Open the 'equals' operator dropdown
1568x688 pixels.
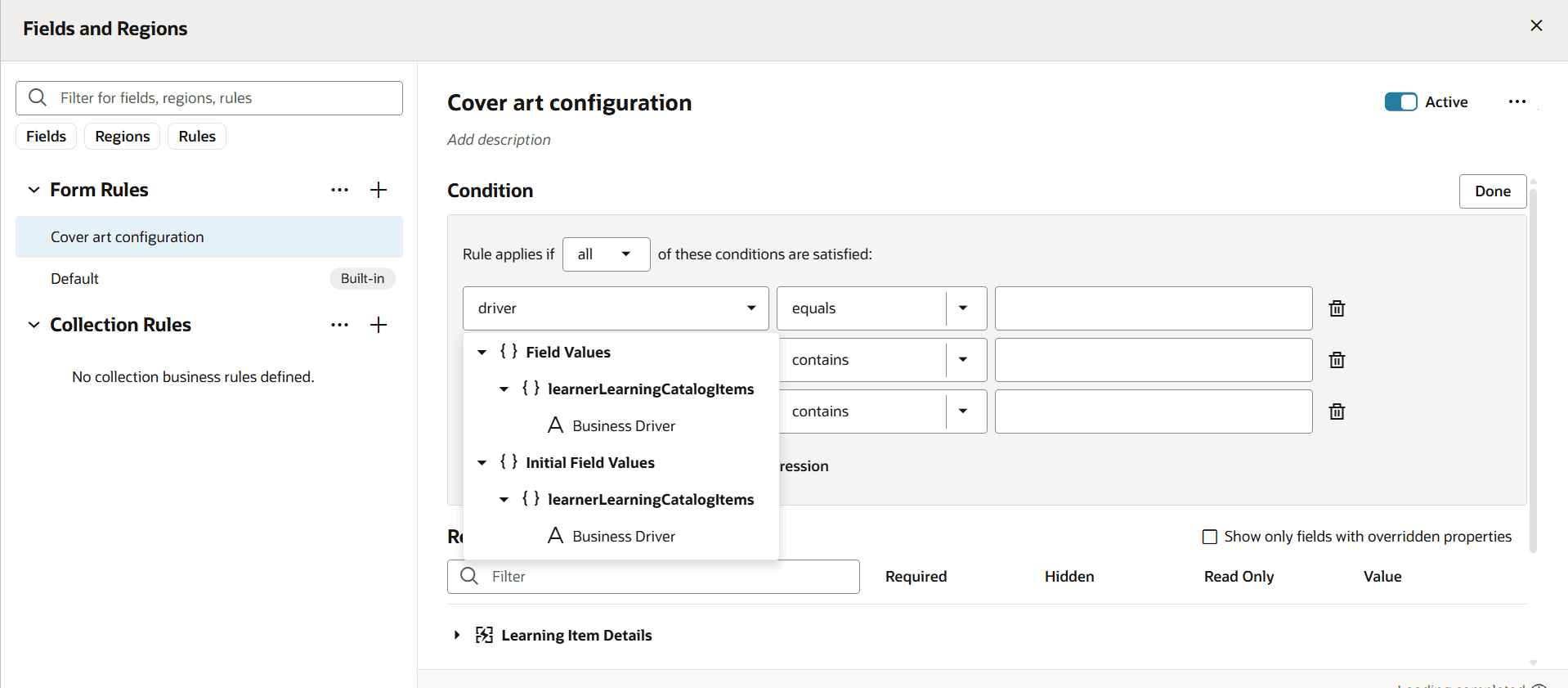coord(963,308)
